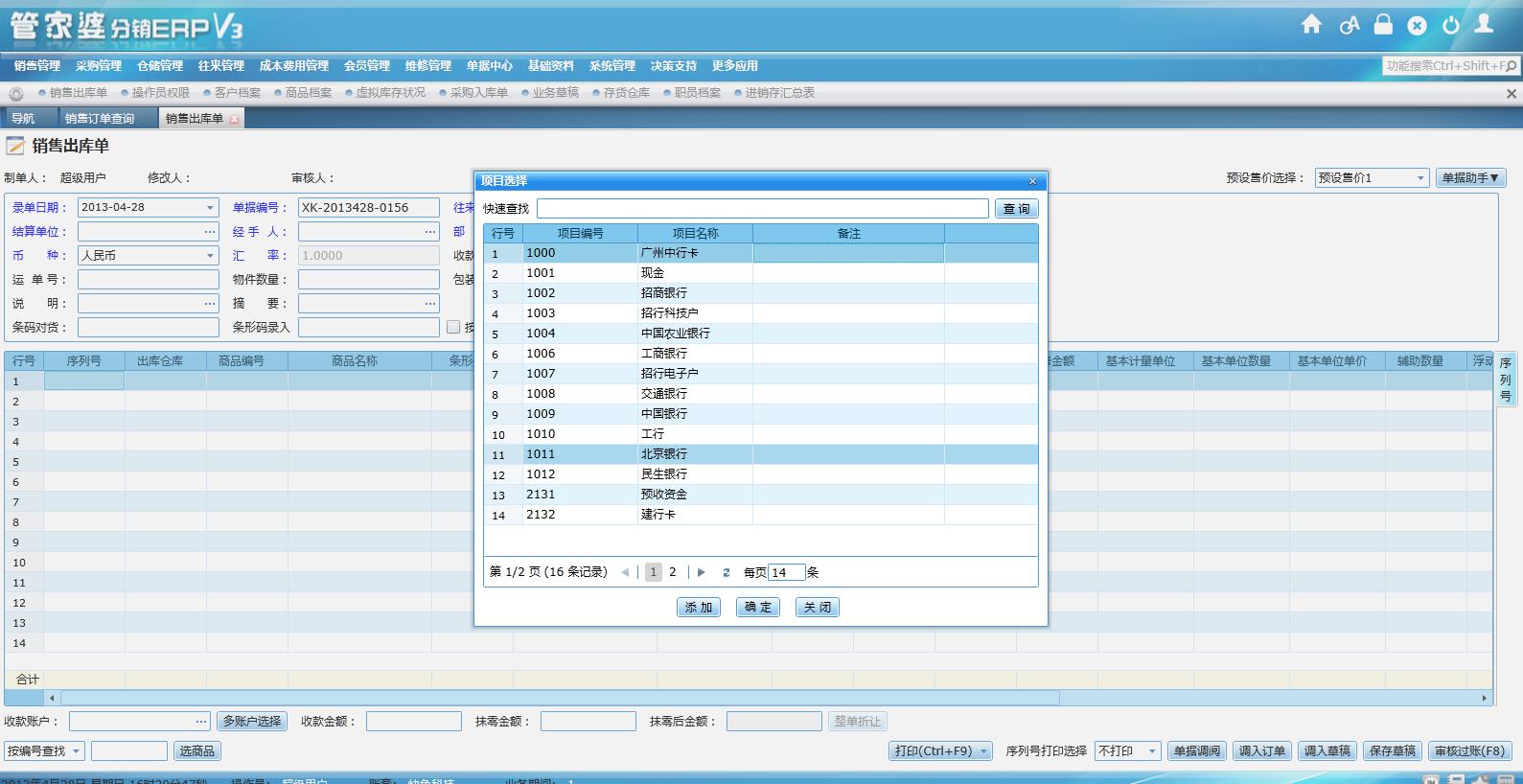Open the 成本费用管理 menu

(294, 66)
